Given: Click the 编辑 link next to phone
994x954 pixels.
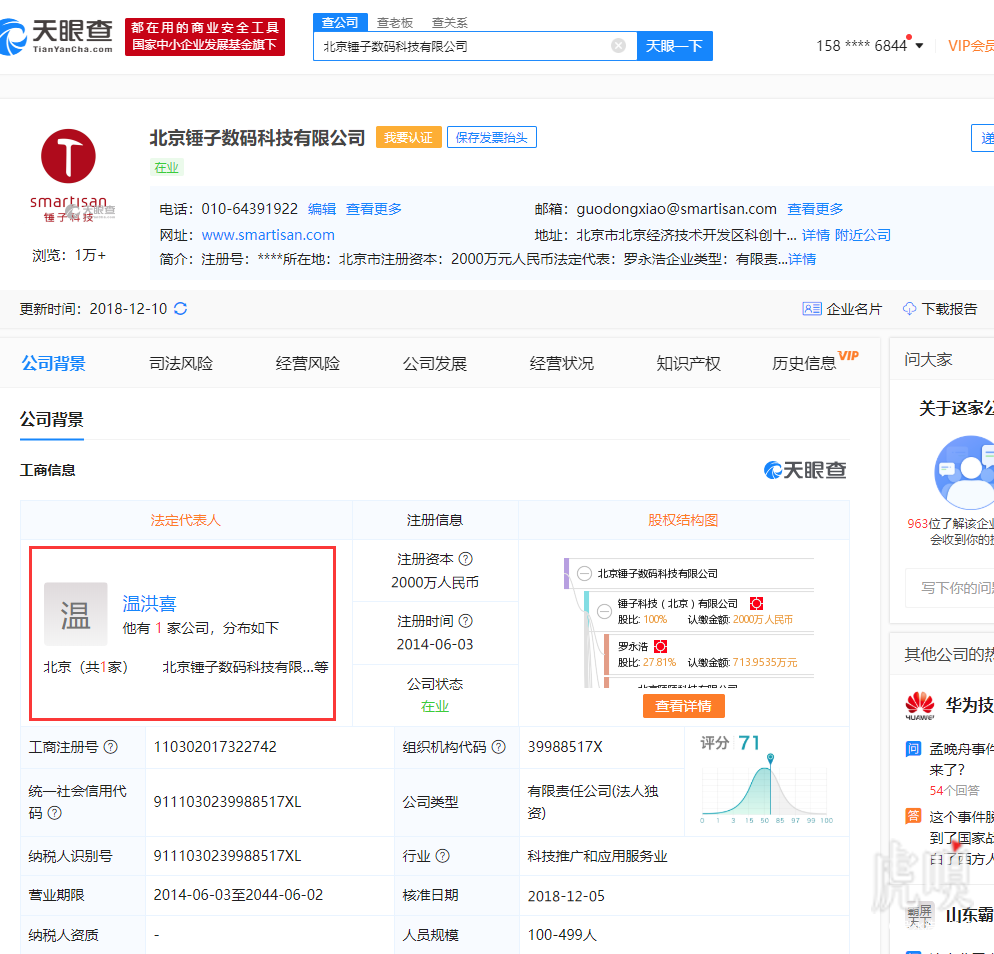Looking at the screenshot, I should click(x=322, y=209).
